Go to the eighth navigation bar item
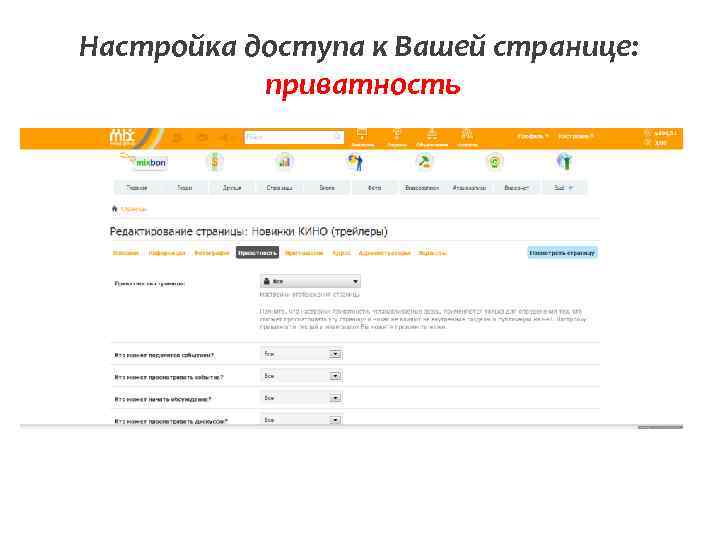This screenshot has height=540, width=720. click(469, 188)
